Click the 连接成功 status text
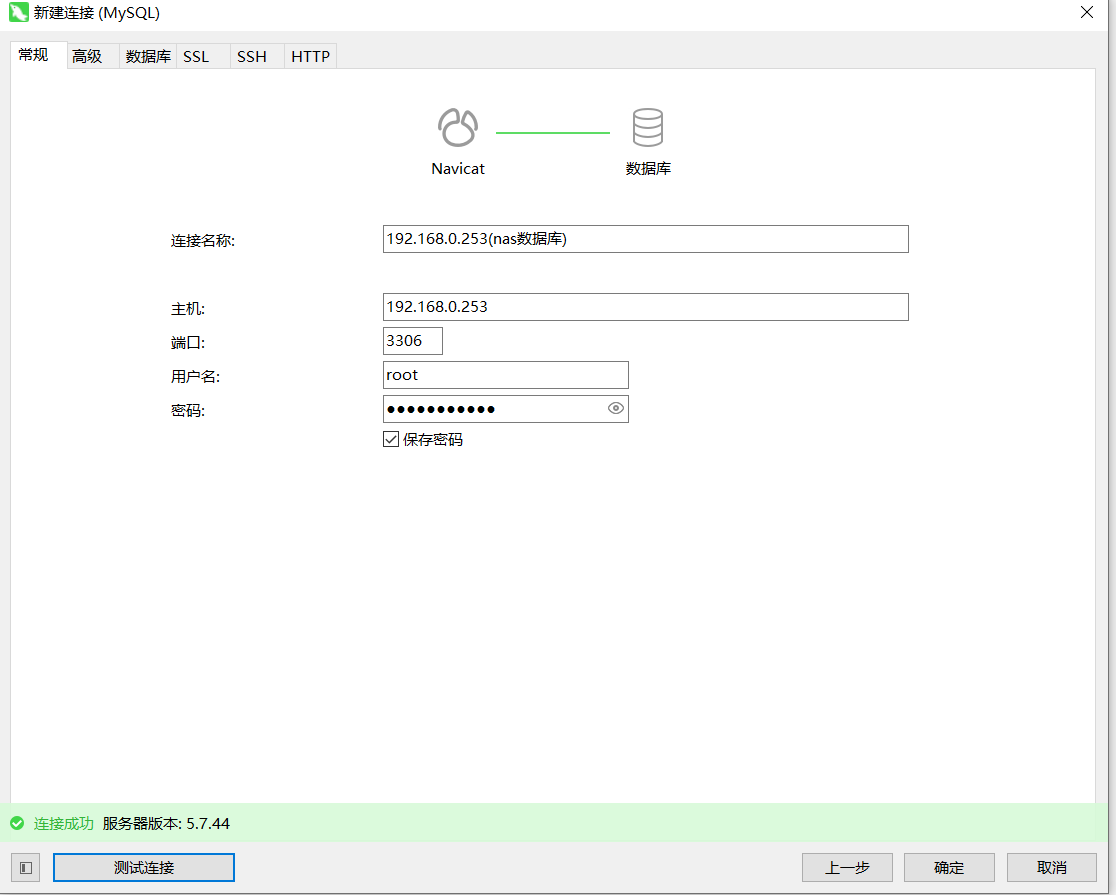The height and width of the screenshot is (895, 1116). [63, 824]
